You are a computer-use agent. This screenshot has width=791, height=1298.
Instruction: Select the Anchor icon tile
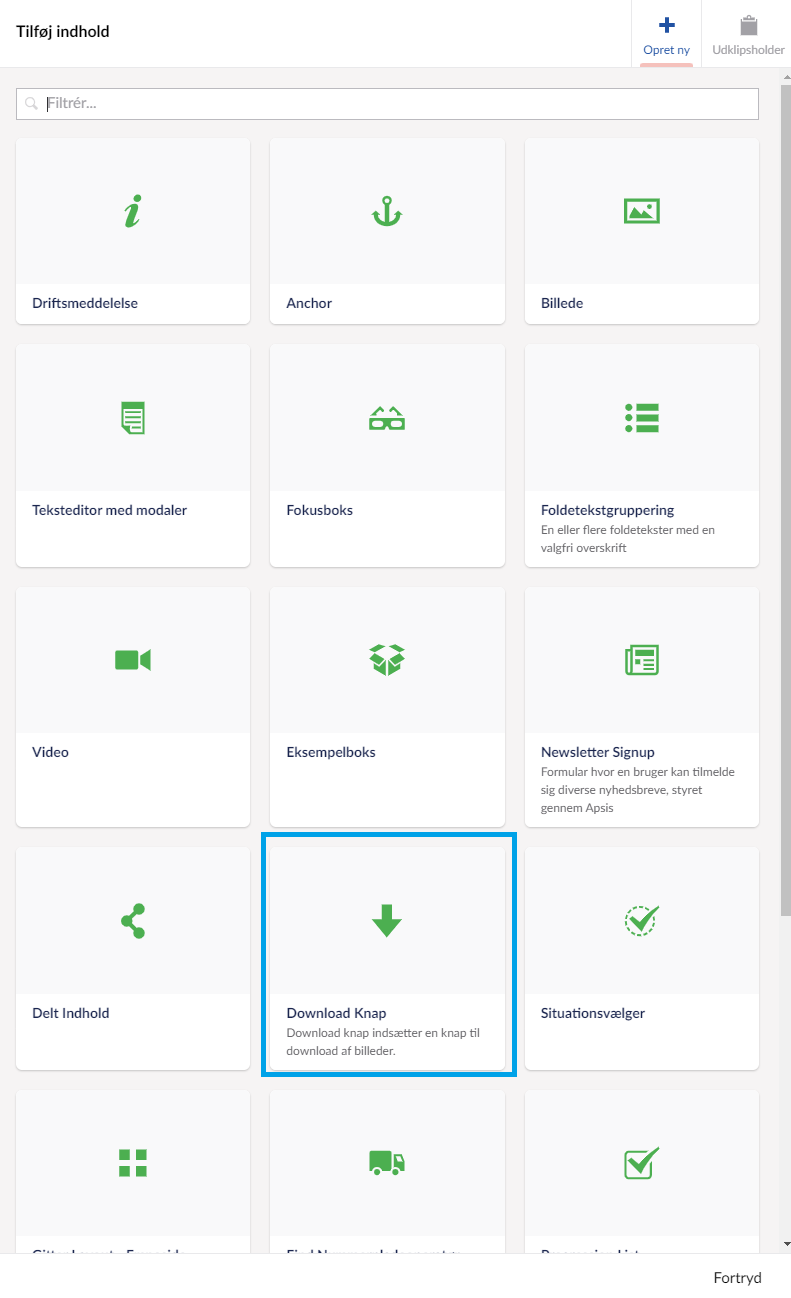pyautogui.click(x=387, y=211)
